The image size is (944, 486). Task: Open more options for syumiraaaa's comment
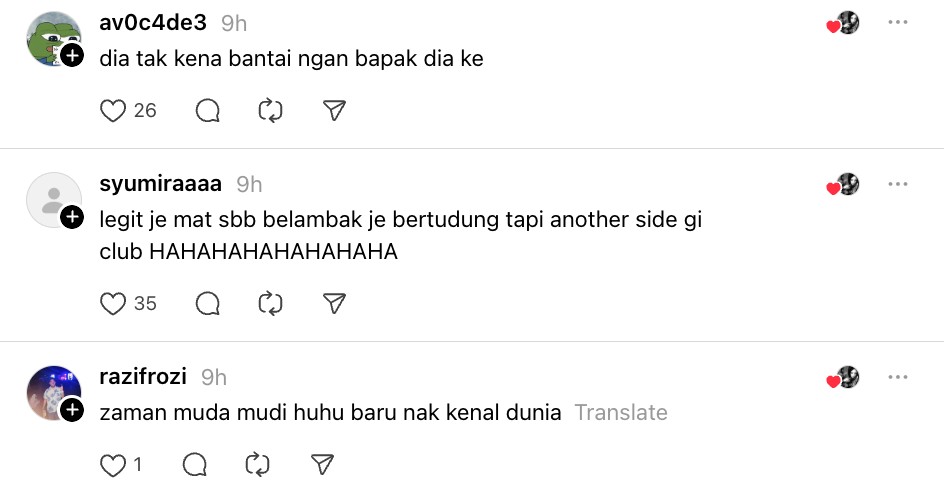tap(898, 184)
